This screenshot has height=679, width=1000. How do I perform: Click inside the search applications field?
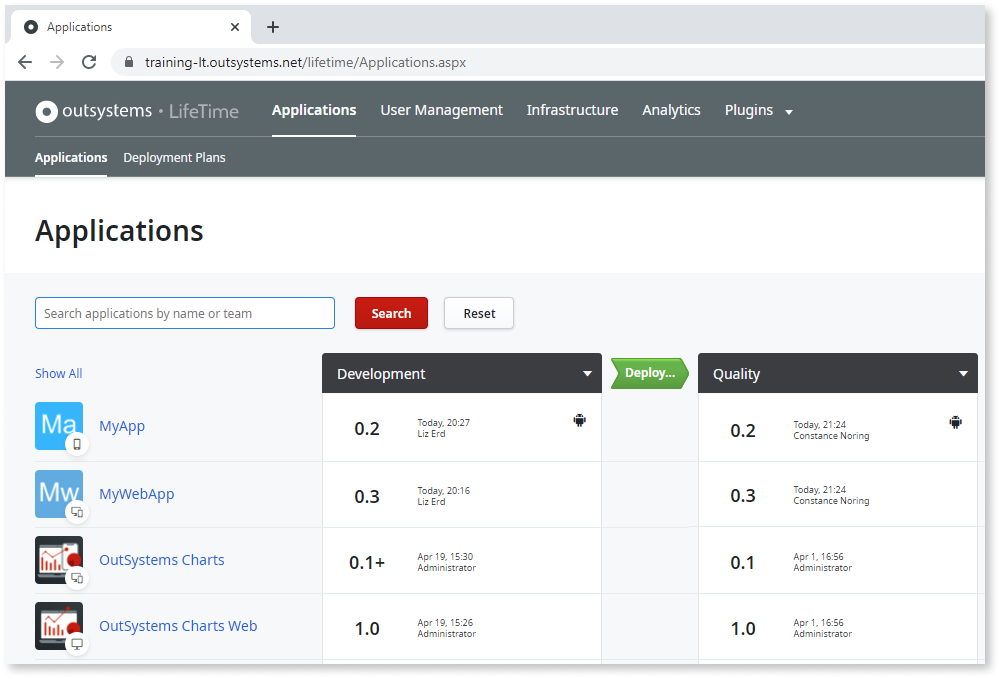[184, 313]
